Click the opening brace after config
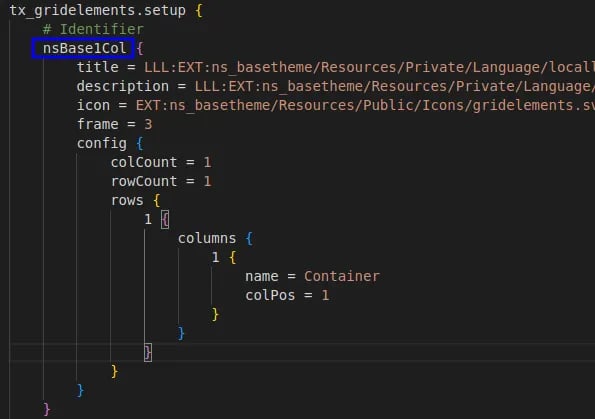The height and width of the screenshot is (419, 595). coord(140,143)
